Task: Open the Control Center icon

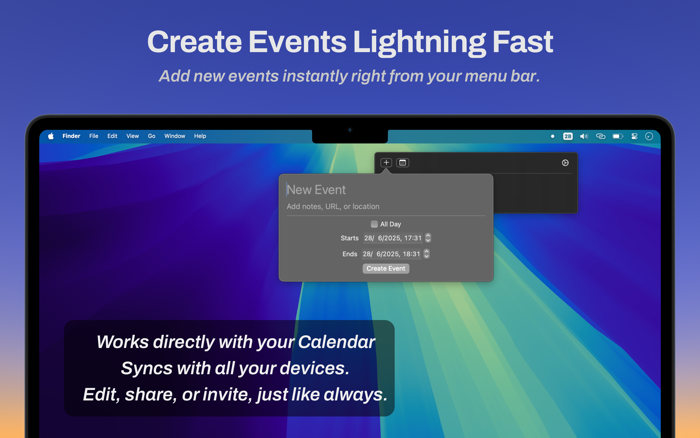Action: coord(634,136)
